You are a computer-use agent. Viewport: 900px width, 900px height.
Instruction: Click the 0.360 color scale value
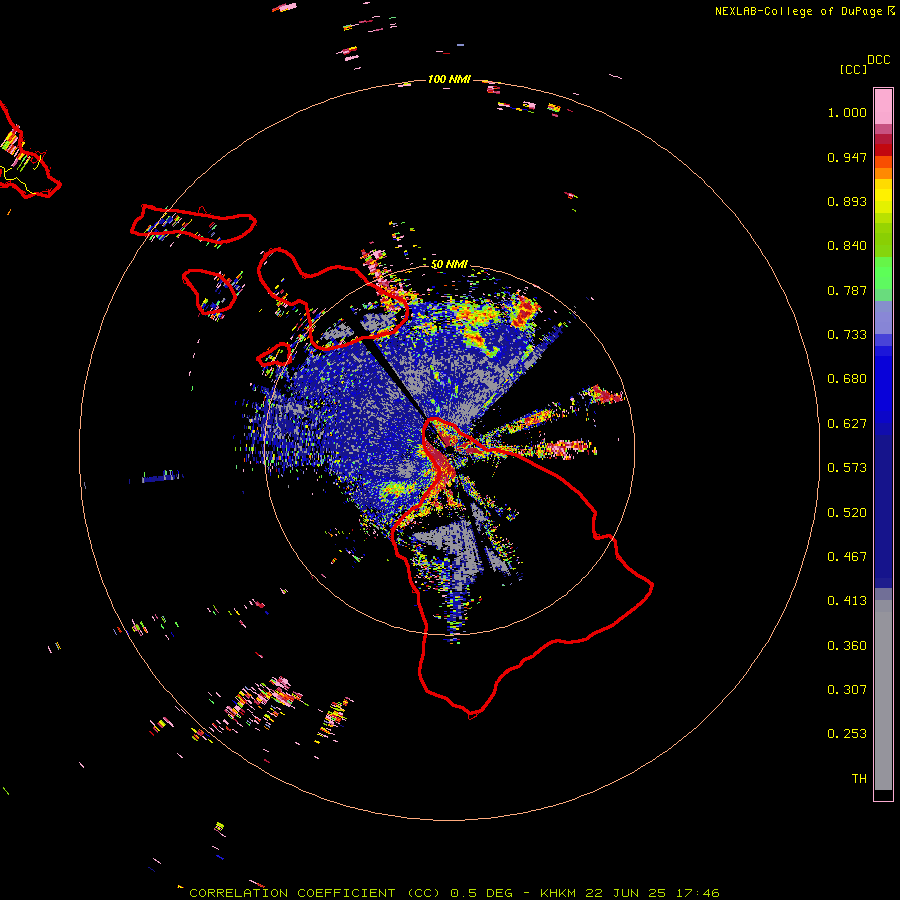pos(847,646)
